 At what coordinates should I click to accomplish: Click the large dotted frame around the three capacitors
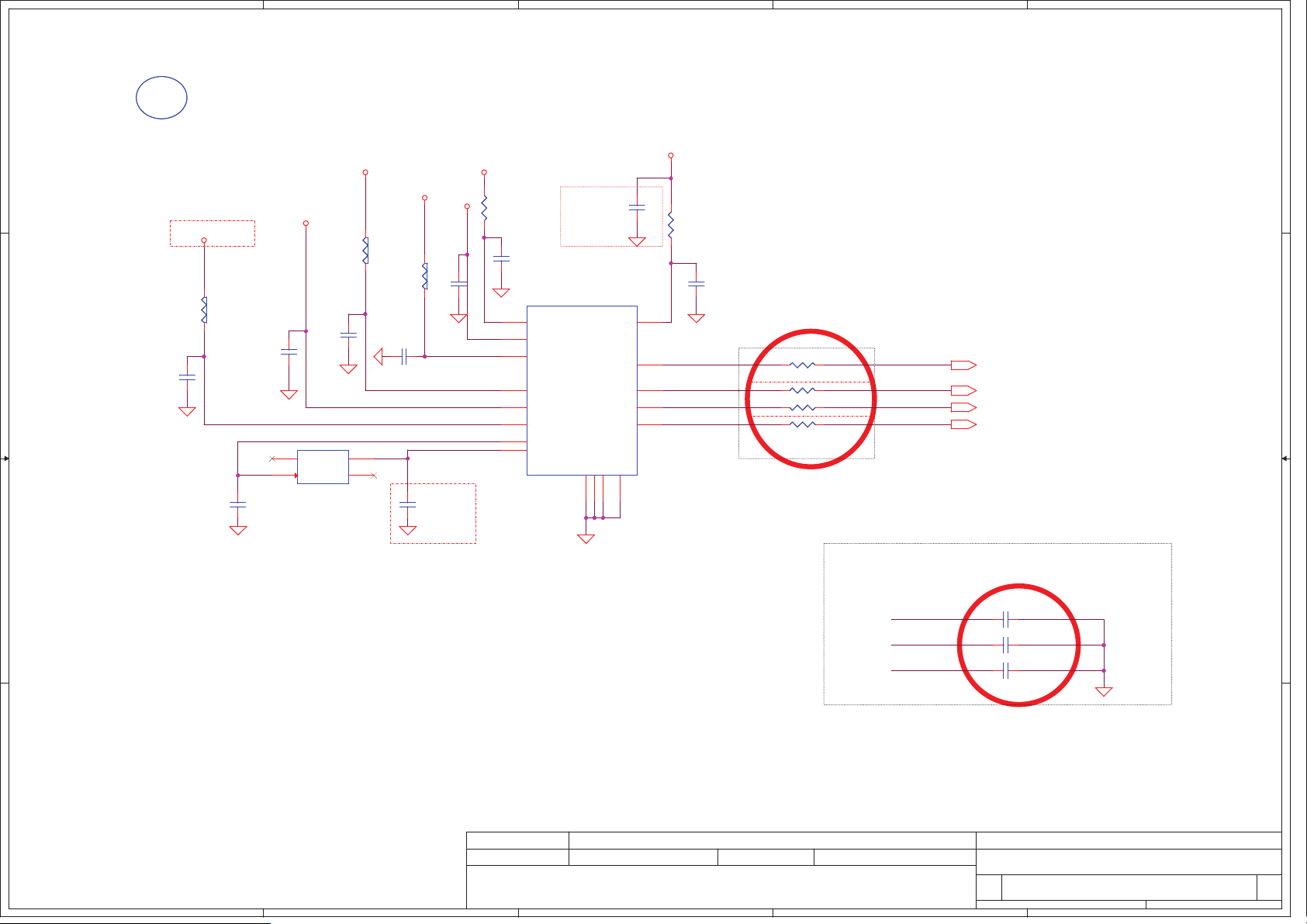point(998,624)
